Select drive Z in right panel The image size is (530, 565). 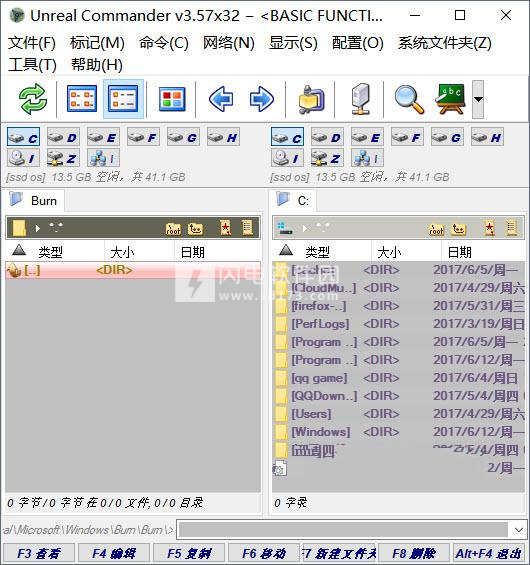click(327, 158)
